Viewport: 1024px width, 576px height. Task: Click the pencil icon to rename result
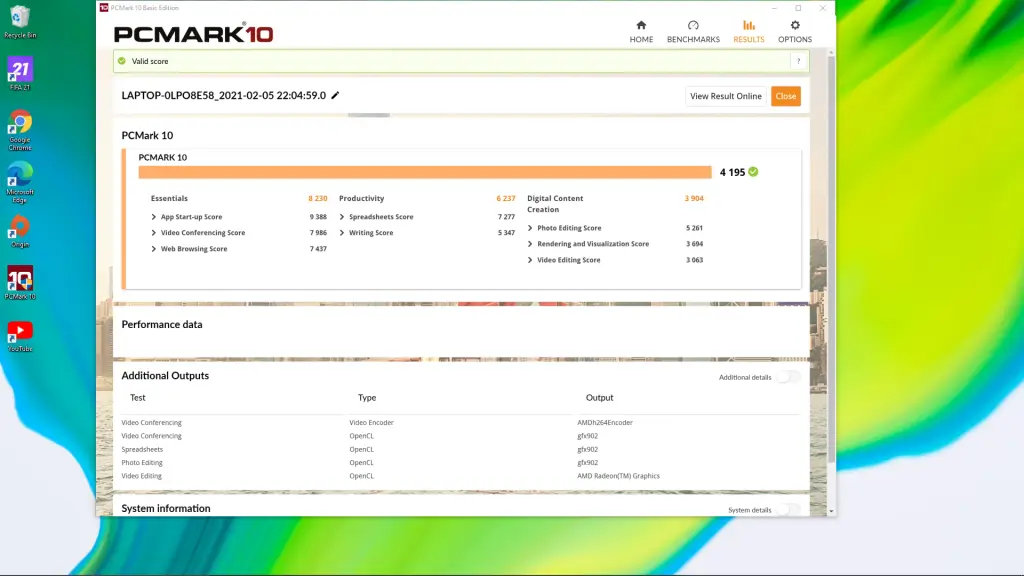tap(335, 95)
